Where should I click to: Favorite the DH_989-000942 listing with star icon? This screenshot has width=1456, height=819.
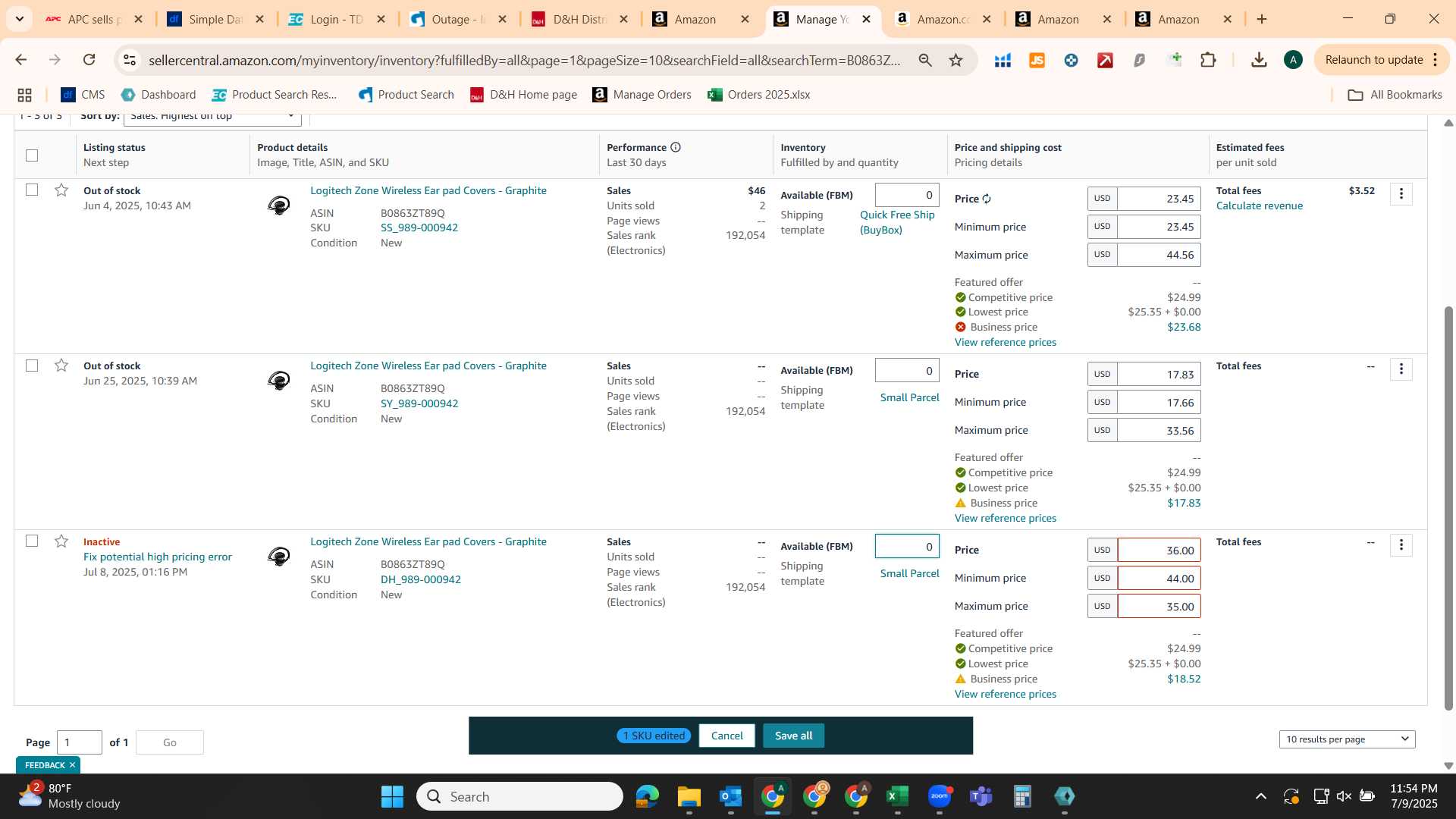click(x=61, y=541)
